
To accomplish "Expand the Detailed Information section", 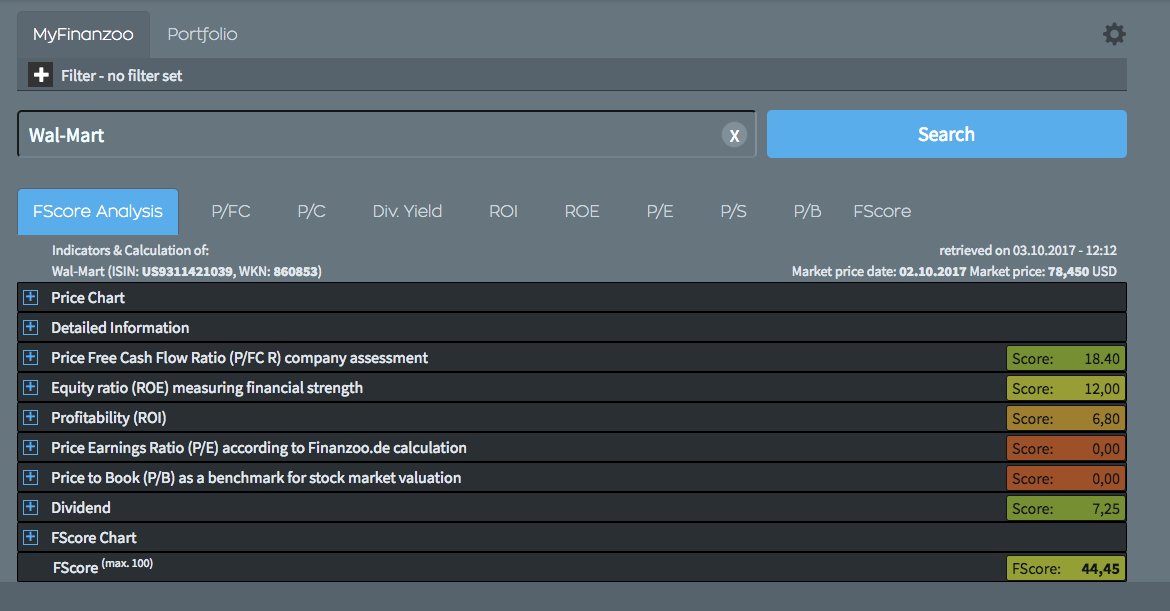I will pyautogui.click(x=30, y=327).
